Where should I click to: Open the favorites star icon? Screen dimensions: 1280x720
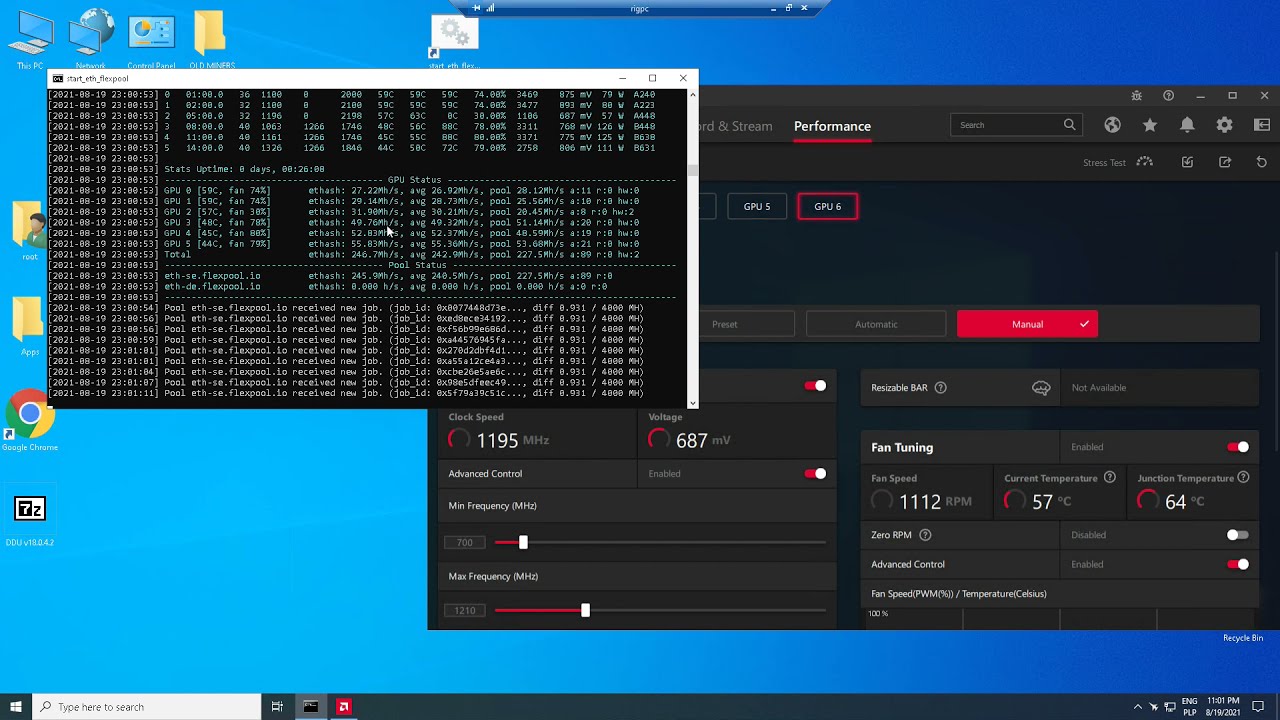point(1150,125)
